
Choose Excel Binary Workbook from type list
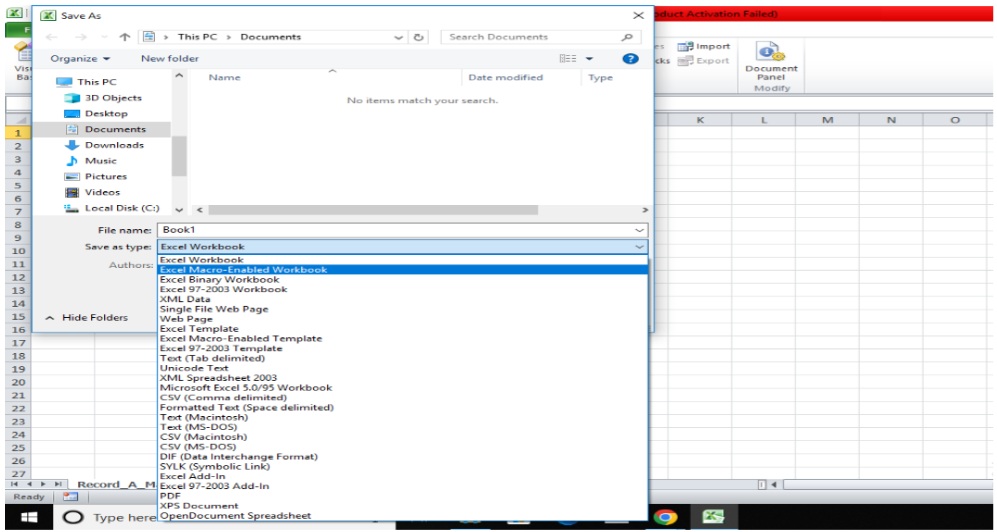click(402, 280)
